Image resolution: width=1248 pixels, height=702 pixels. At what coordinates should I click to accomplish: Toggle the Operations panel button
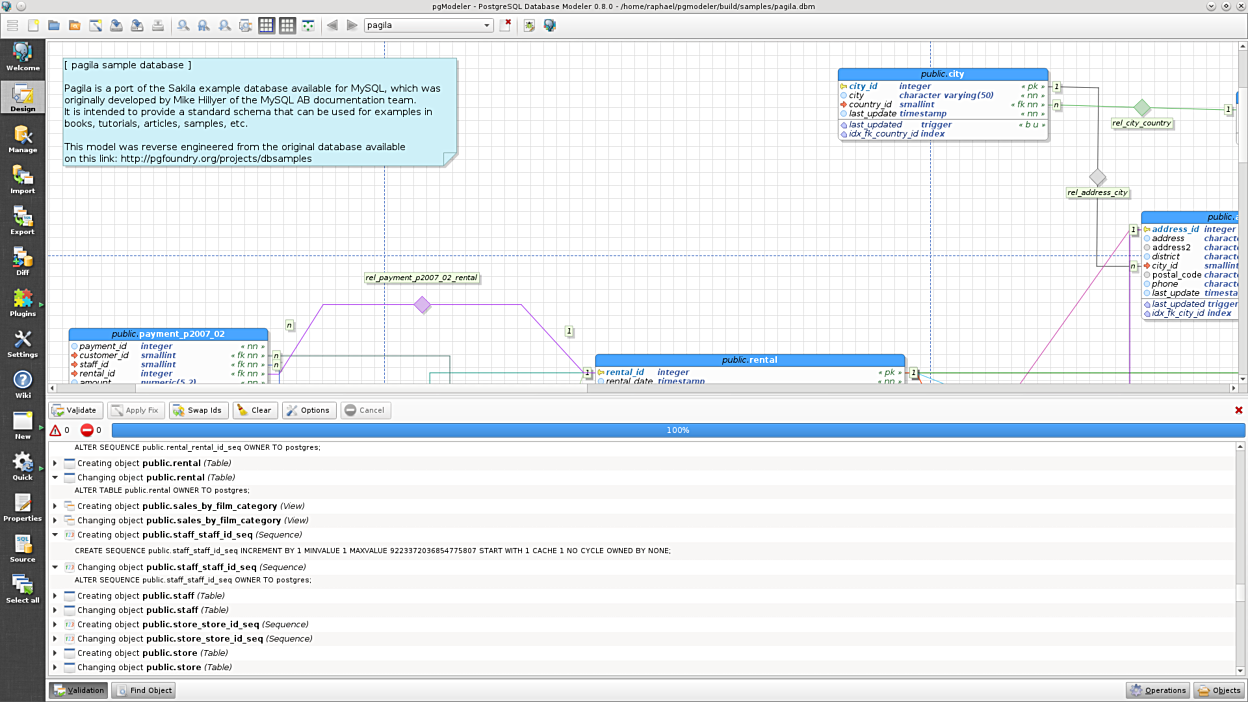1157,690
